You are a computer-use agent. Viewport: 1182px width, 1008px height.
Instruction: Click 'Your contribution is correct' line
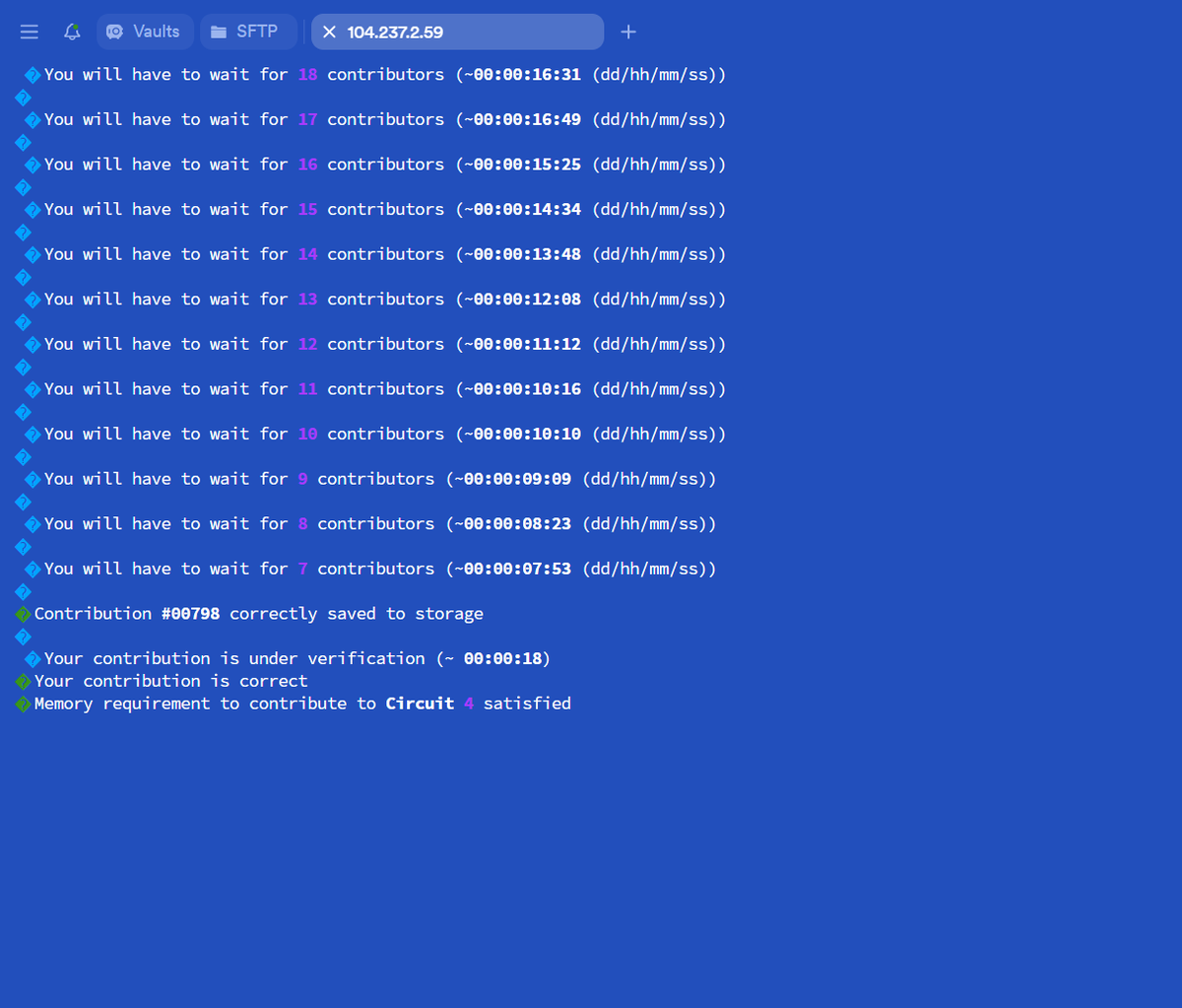(x=162, y=681)
